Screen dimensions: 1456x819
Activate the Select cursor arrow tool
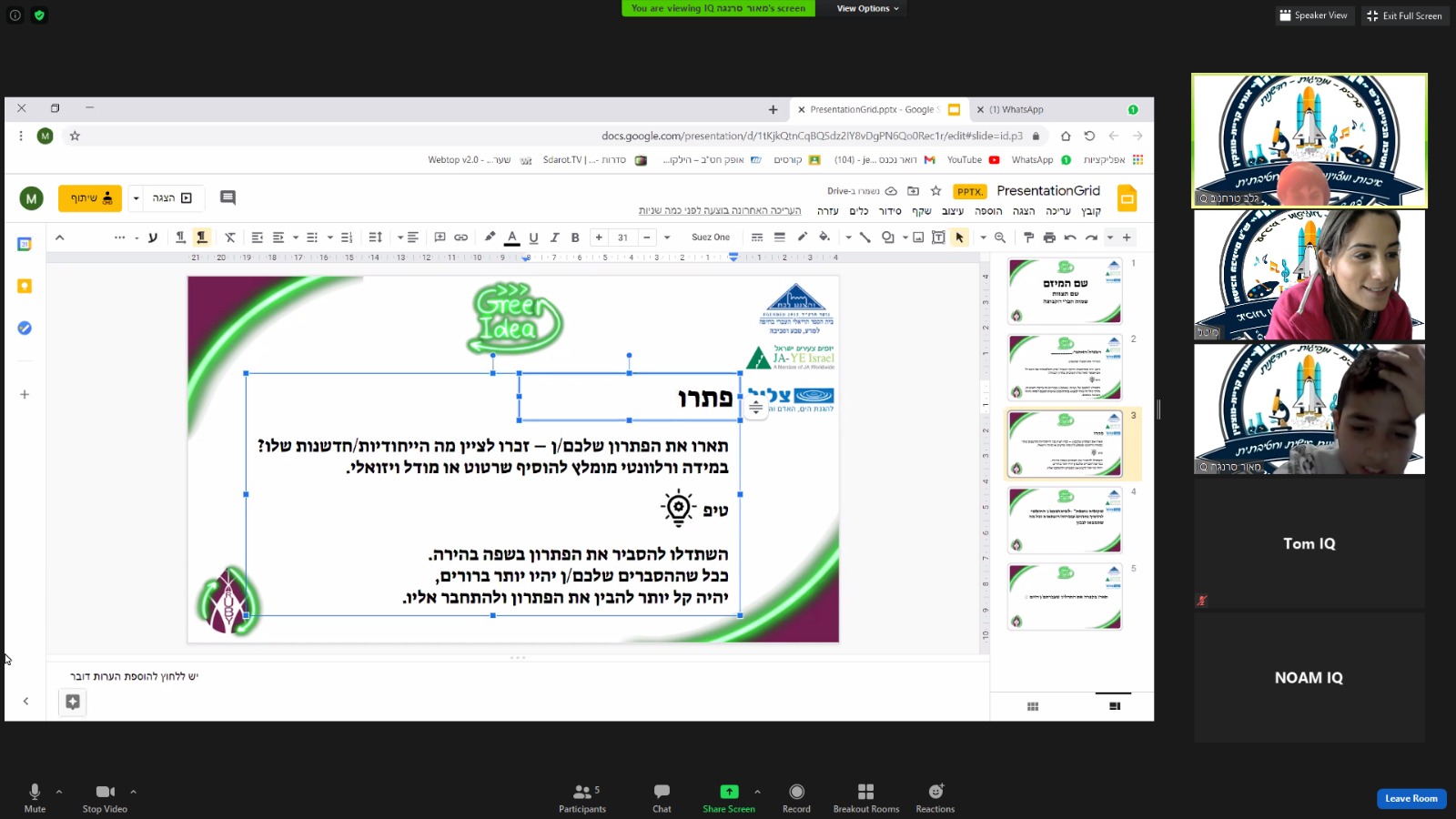pos(959,238)
